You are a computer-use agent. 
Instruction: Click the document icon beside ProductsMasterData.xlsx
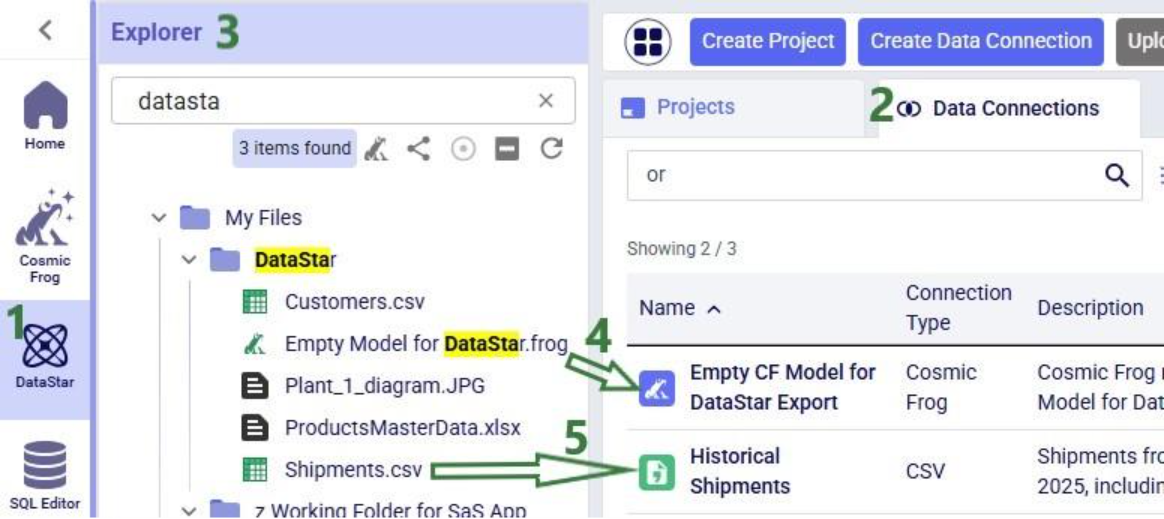click(x=255, y=428)
